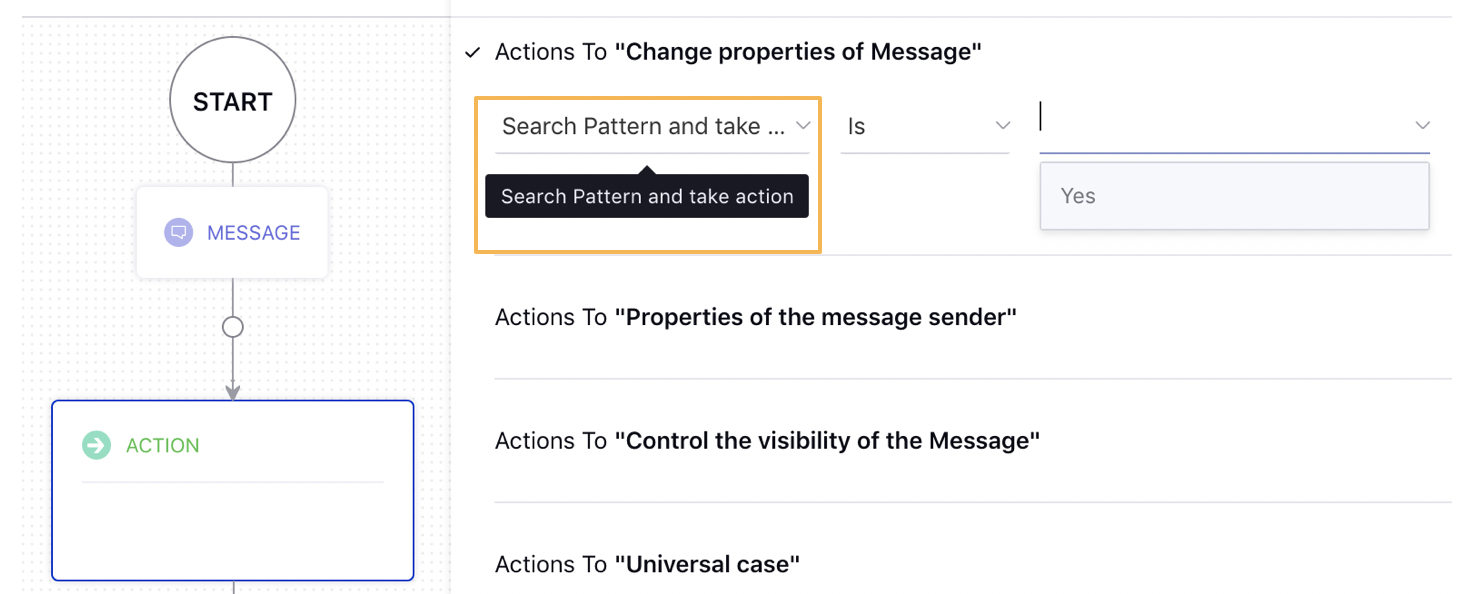Toggle Control the visibility of the Message
The width and height of the screenshot is (1472, 594).
[x=766, y=440]
